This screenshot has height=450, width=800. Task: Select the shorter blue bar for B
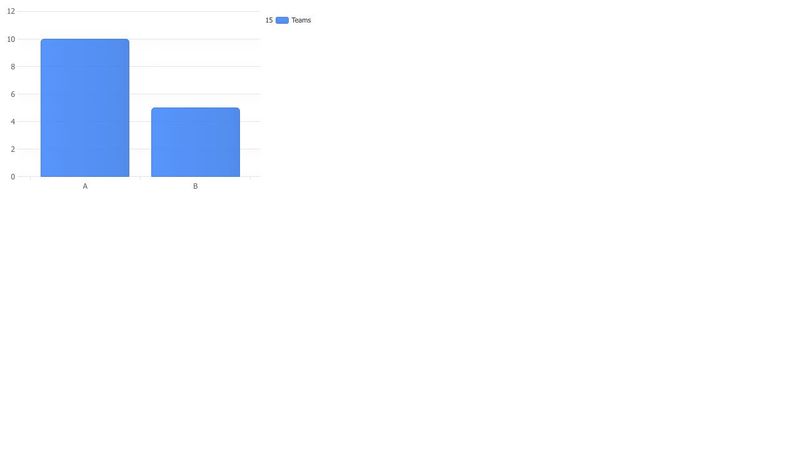(195, 142)
